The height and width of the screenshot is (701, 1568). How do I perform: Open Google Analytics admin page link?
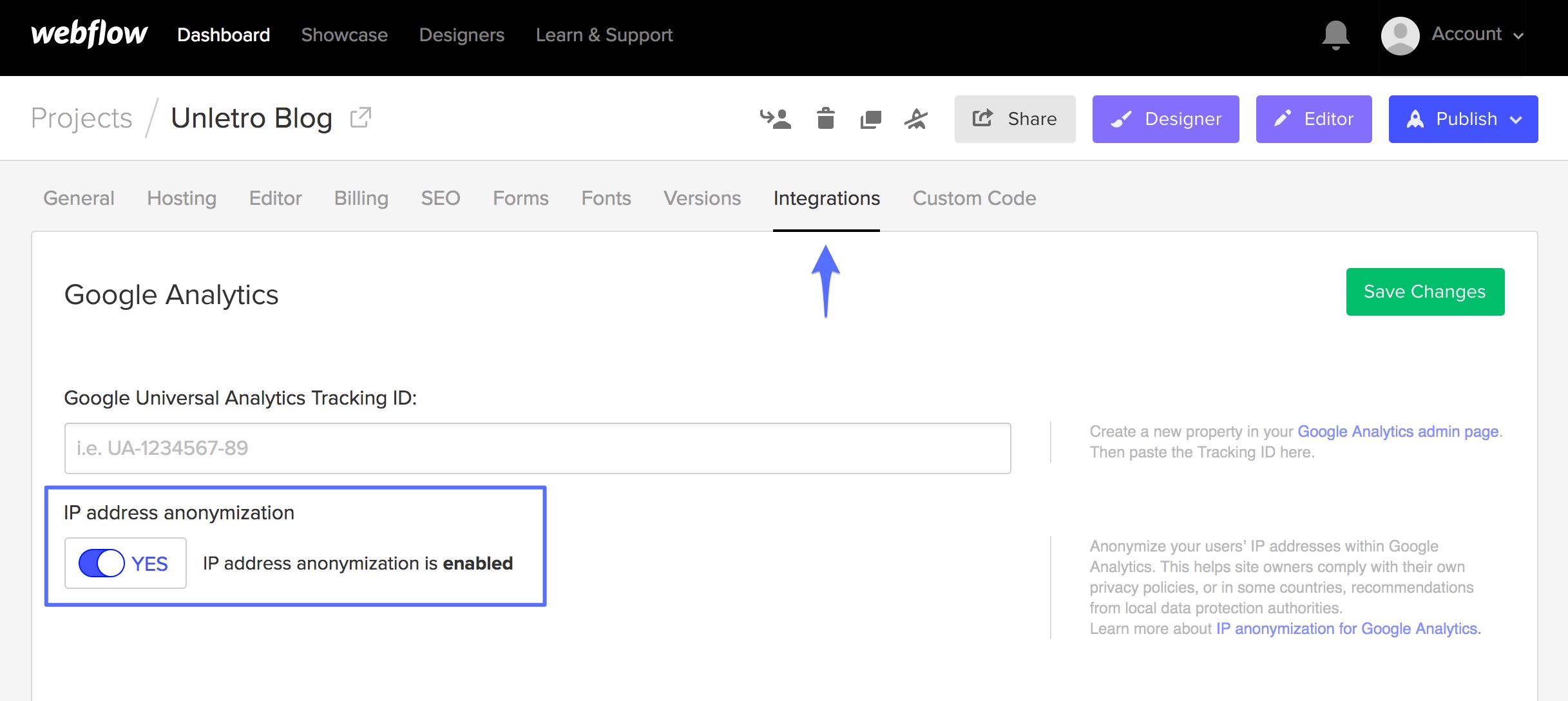(1397, 432)
